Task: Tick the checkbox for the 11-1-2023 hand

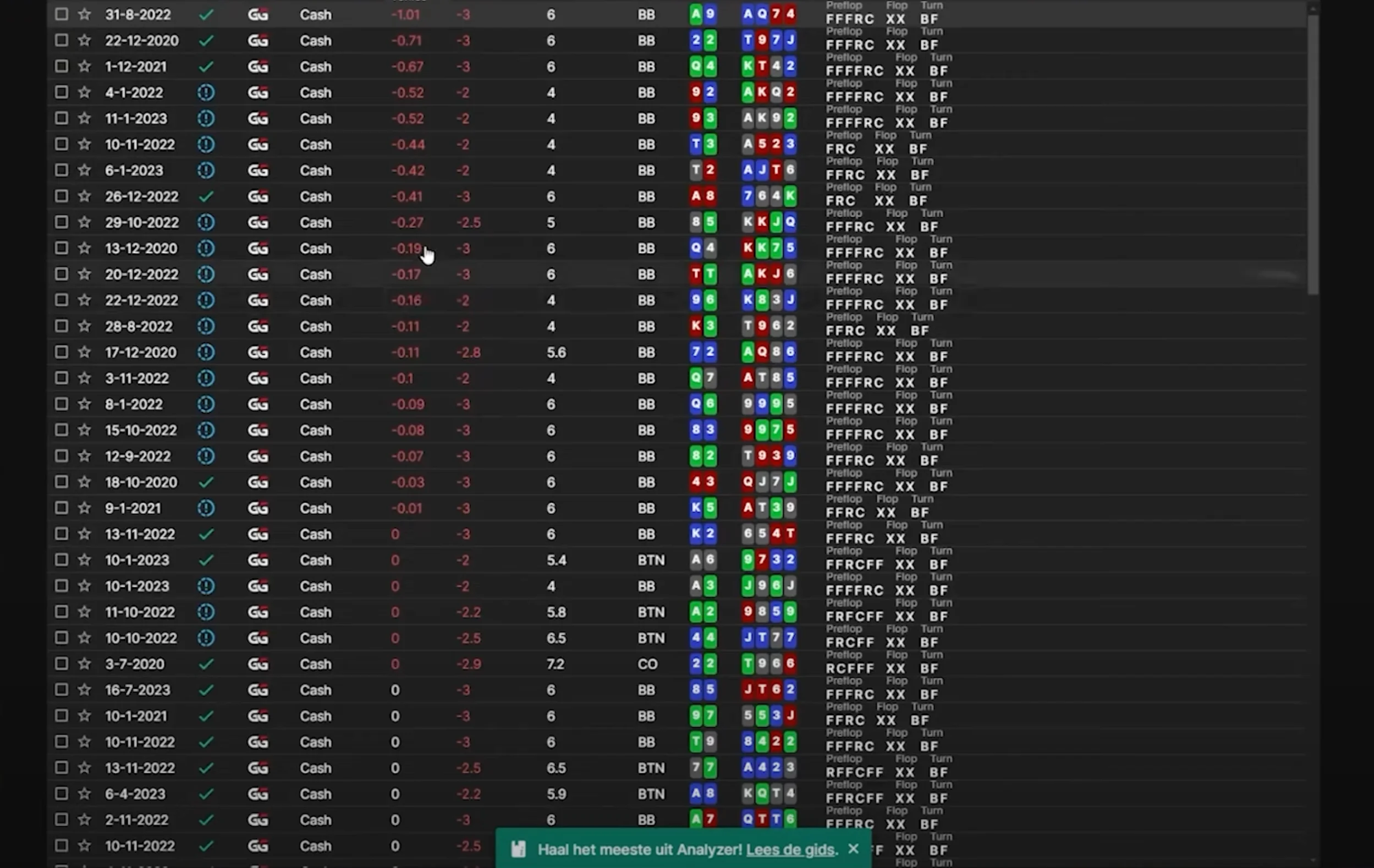Action: 61,118
